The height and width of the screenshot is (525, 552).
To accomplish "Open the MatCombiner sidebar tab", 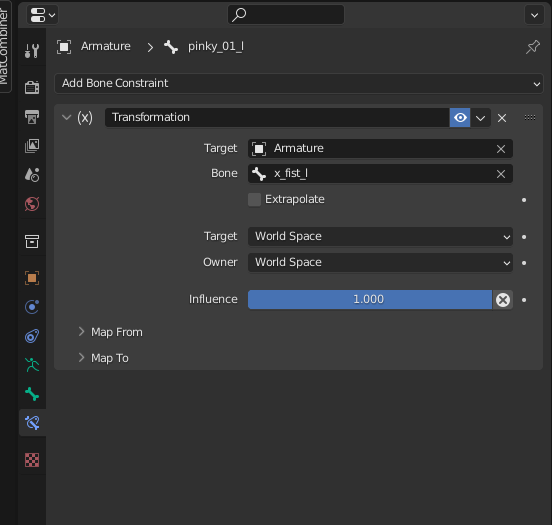I will pos(4,46).
